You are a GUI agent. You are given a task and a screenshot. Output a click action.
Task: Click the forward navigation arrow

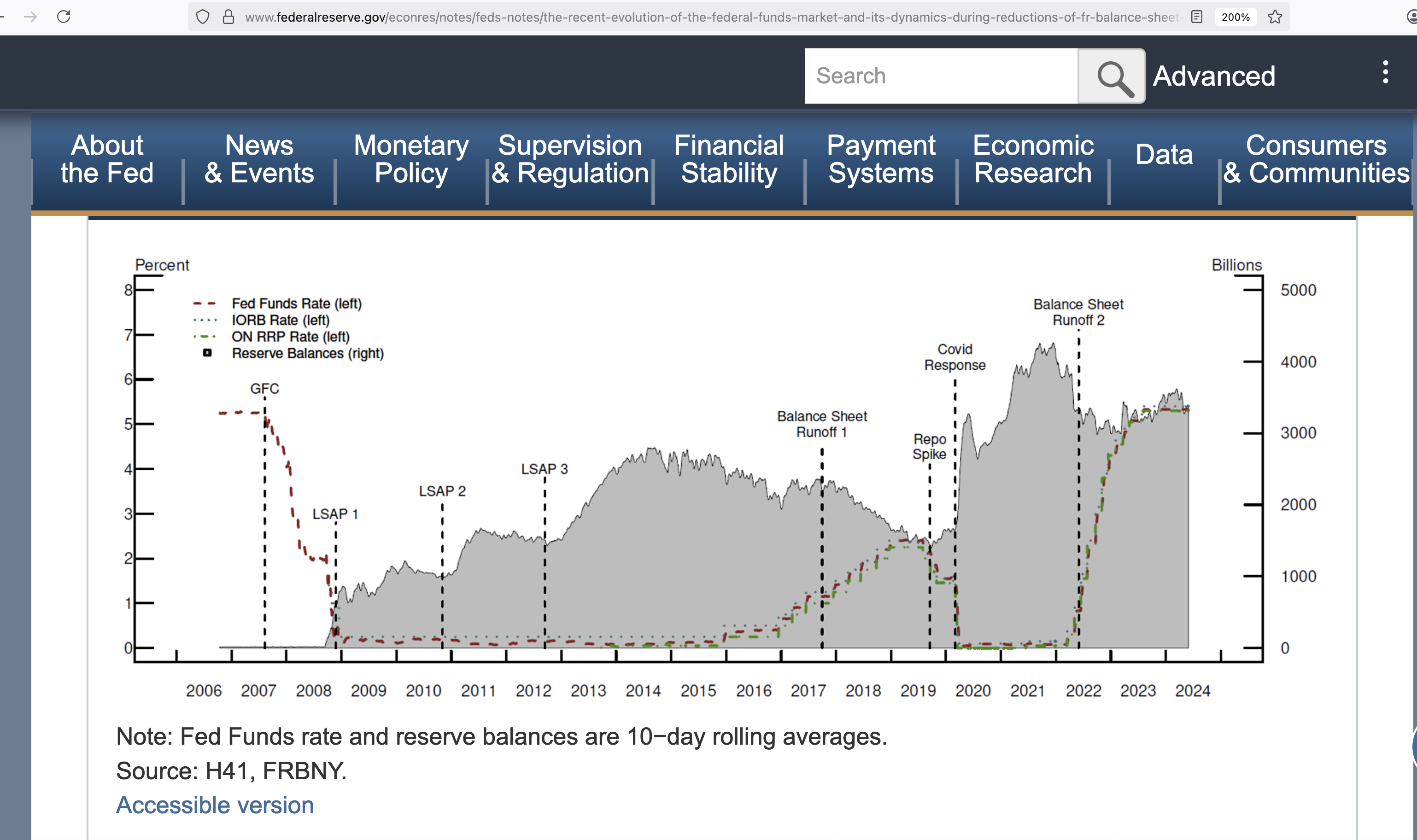[x=30, y=17]
